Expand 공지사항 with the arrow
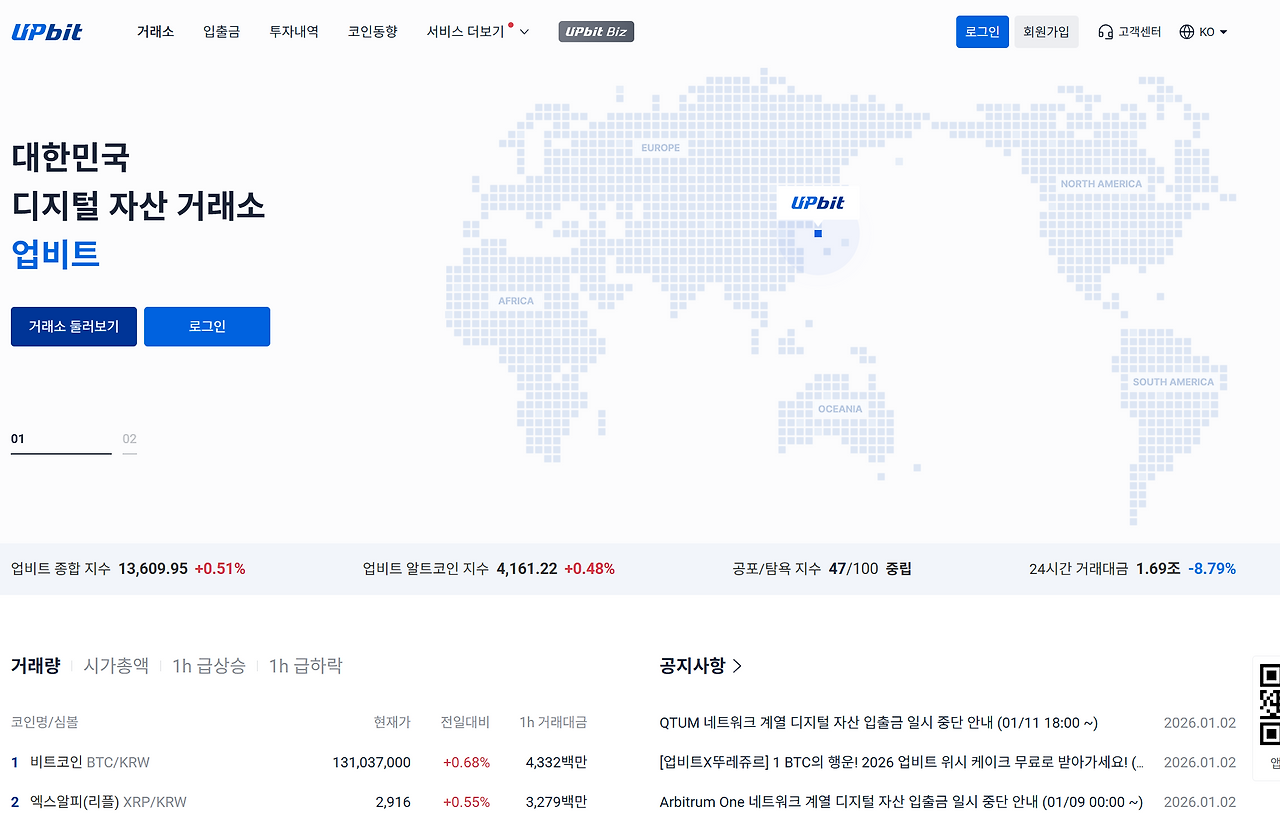This screenshot has width=1280, height=813. tap(738, 666)
